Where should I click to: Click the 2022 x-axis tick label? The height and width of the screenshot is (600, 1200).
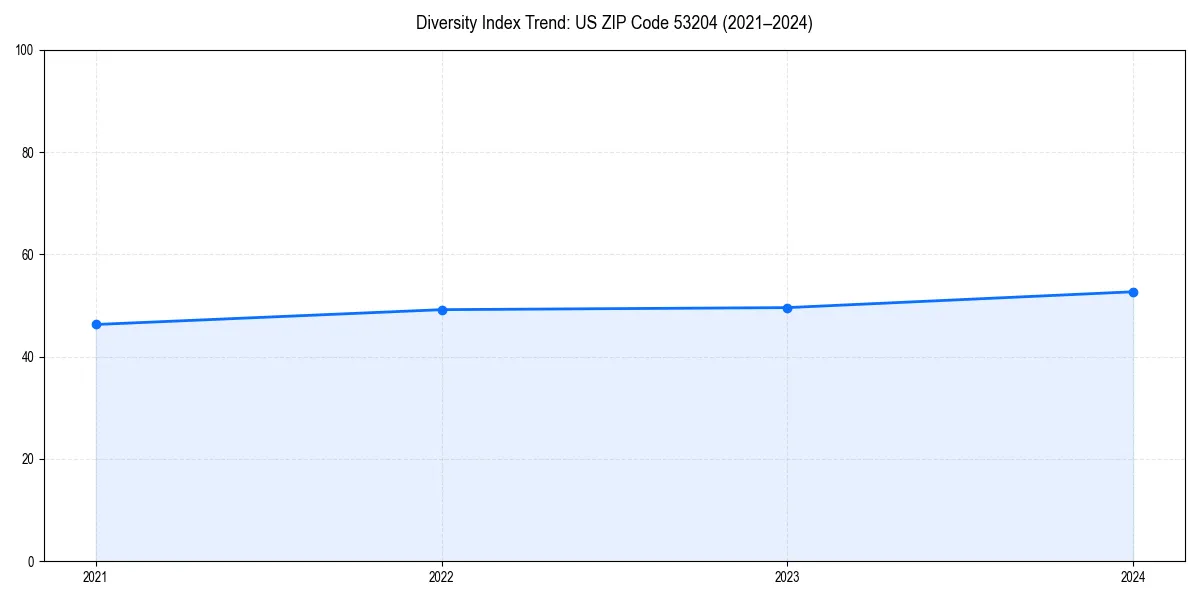click(x=441, y=577)
